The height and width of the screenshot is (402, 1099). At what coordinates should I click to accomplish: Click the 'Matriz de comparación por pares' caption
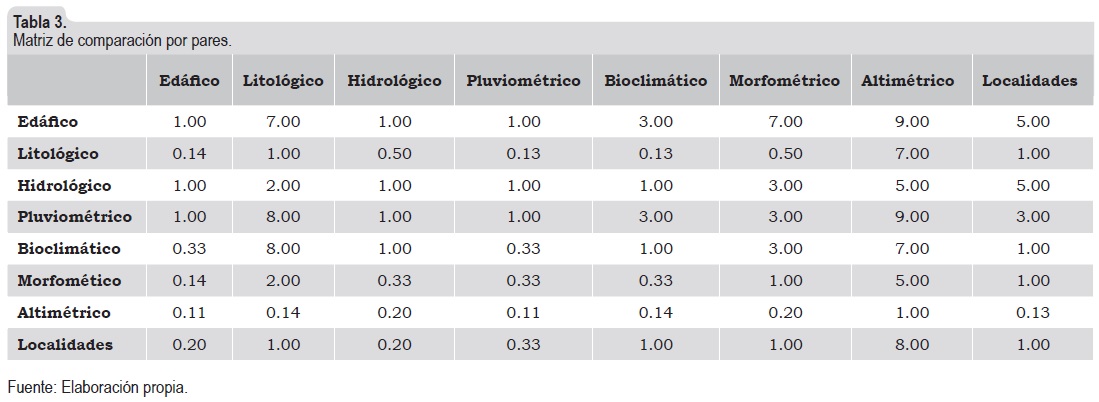point(122,42)
